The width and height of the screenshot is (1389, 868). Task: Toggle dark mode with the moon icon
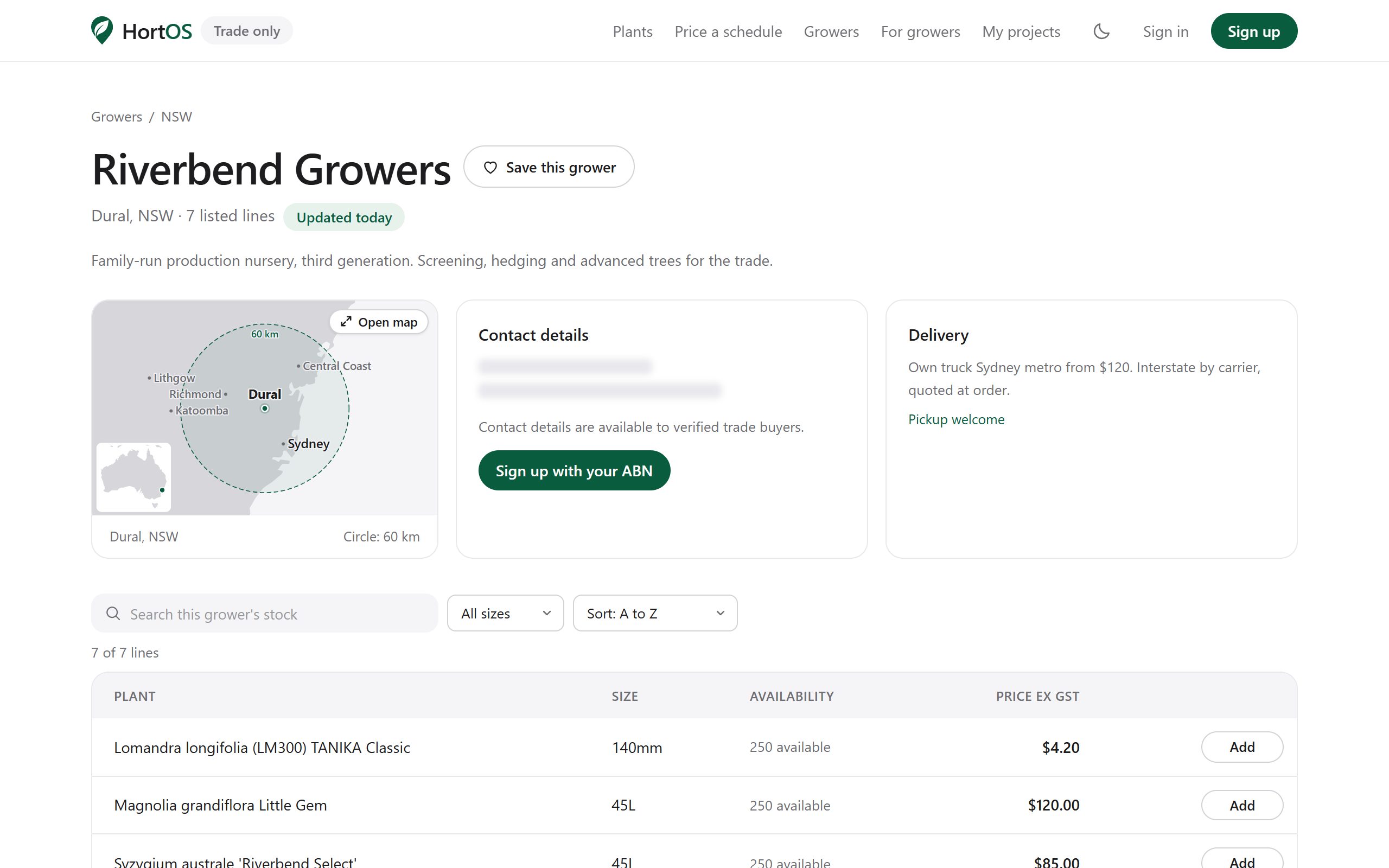1101,31
